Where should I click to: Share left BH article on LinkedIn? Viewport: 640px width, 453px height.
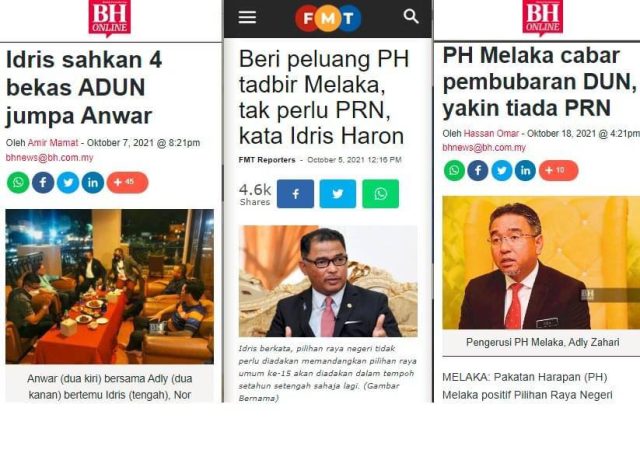pyautogui.click(x=93, y=182)
